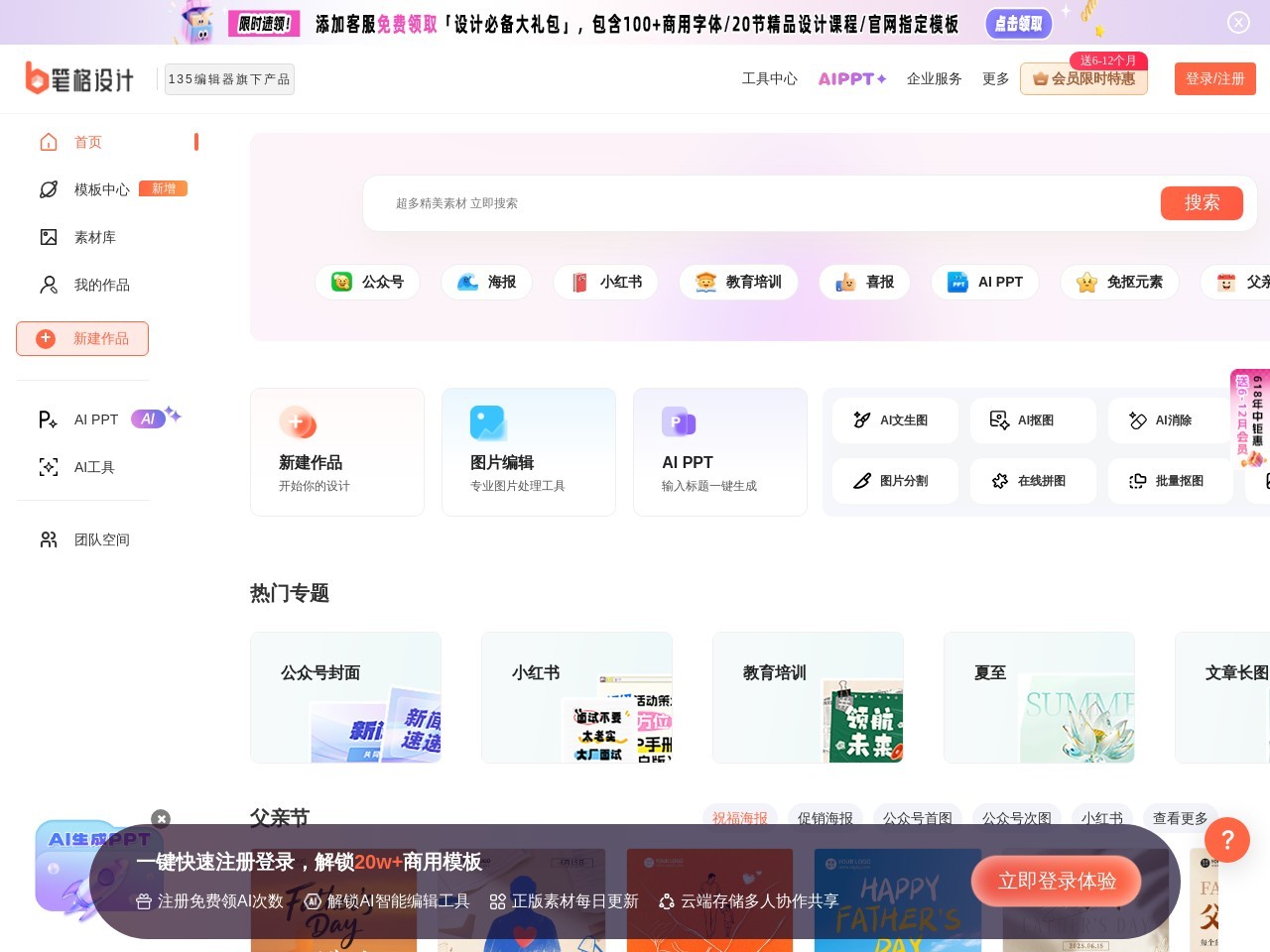This screenshot has width=1270, height=952.
Task: Click the 团队空间 people icon
Action: click(49, 539)
